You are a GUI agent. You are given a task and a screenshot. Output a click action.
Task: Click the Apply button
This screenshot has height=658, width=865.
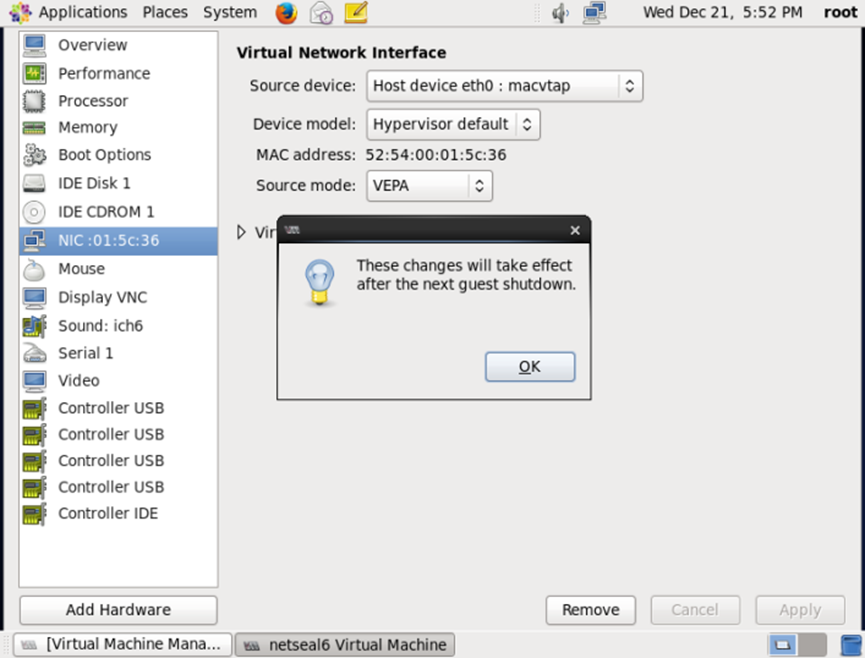point(800,610)
